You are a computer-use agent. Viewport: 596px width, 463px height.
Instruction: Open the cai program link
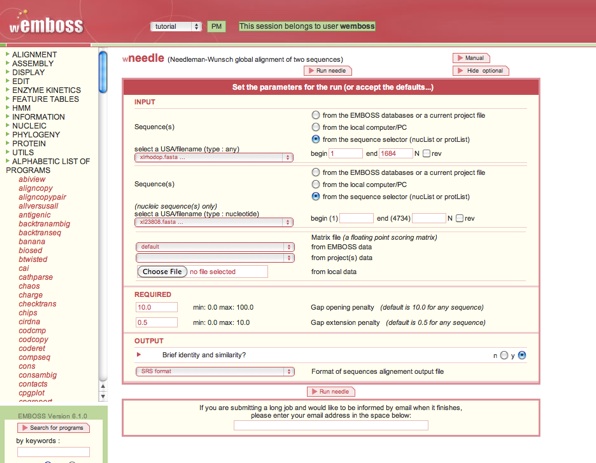point(24,268)
